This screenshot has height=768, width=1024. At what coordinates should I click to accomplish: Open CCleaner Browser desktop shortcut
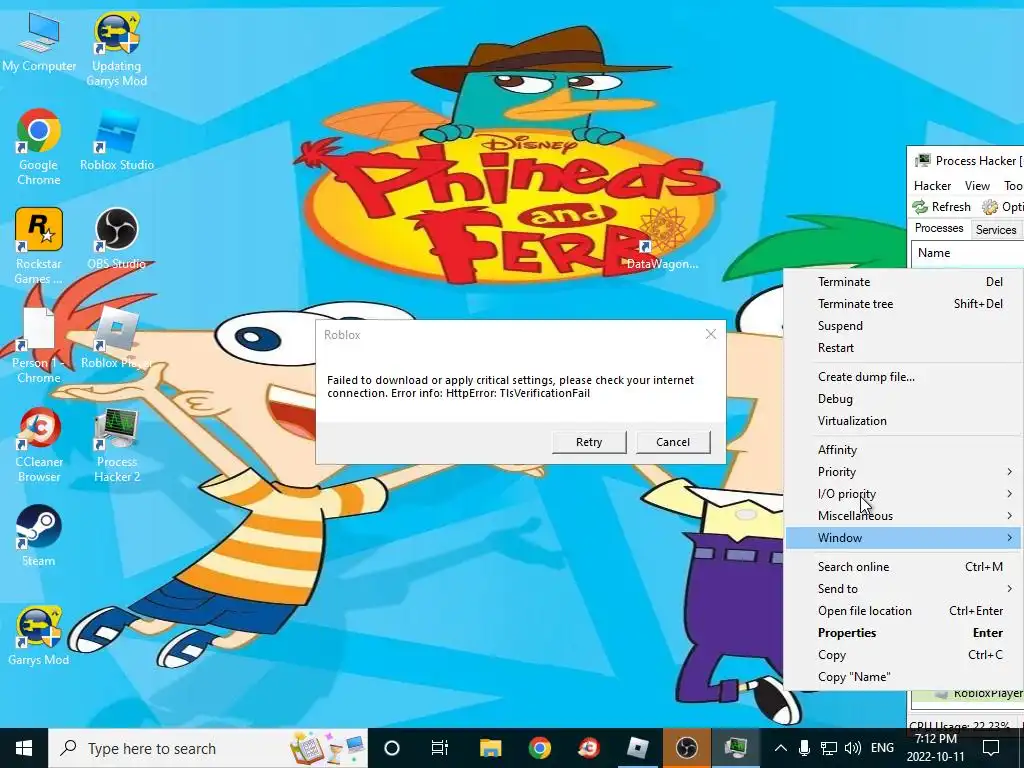[39, 445]
